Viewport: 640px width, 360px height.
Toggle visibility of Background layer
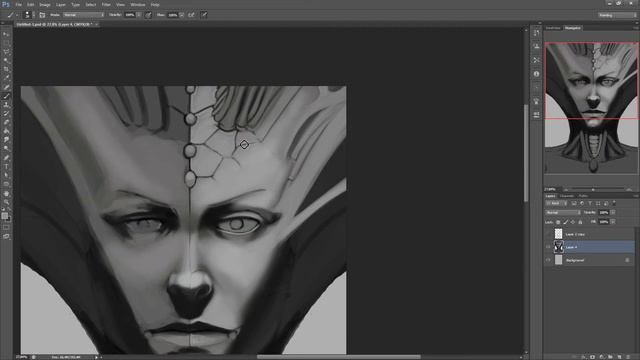tap(548, 260)
